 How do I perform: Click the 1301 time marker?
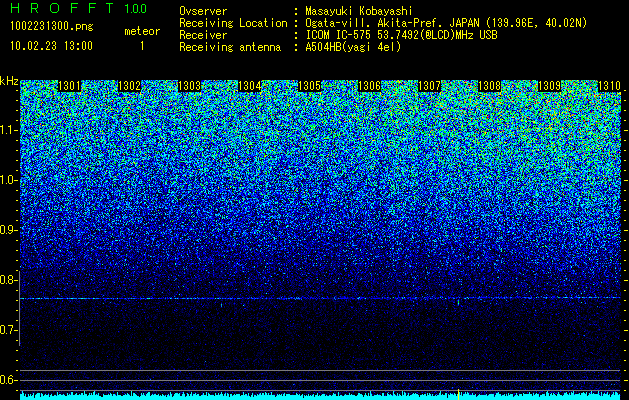69,86
